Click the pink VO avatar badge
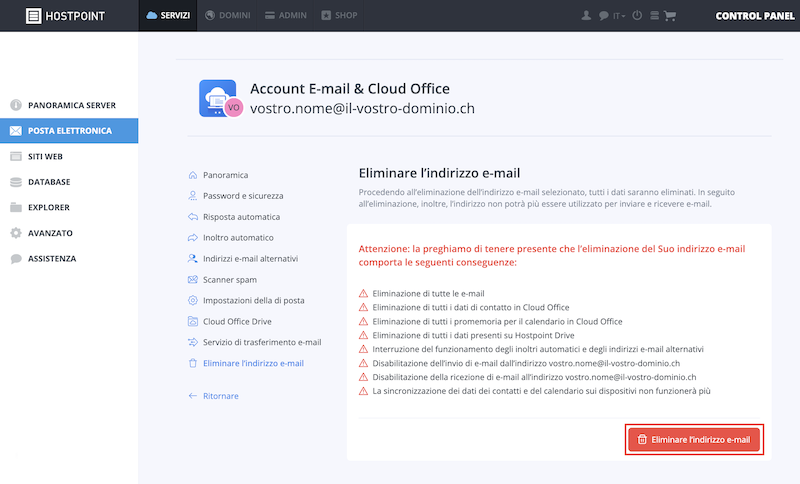This screenshot has height=484, width=800. [x=234, y=107]
